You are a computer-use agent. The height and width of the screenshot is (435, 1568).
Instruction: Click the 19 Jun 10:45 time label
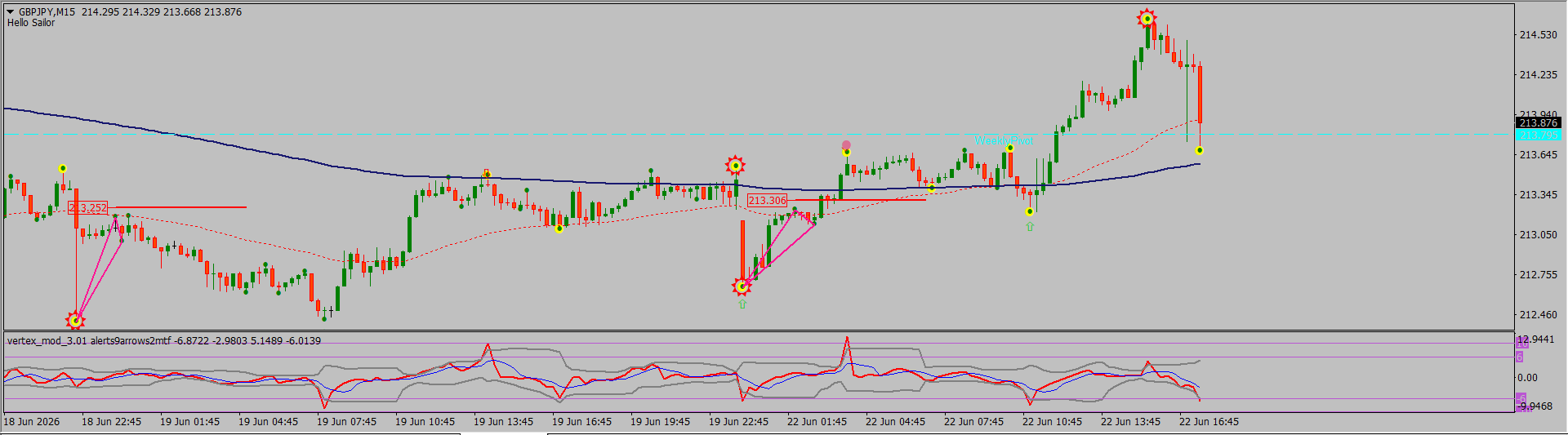(425, 422)
